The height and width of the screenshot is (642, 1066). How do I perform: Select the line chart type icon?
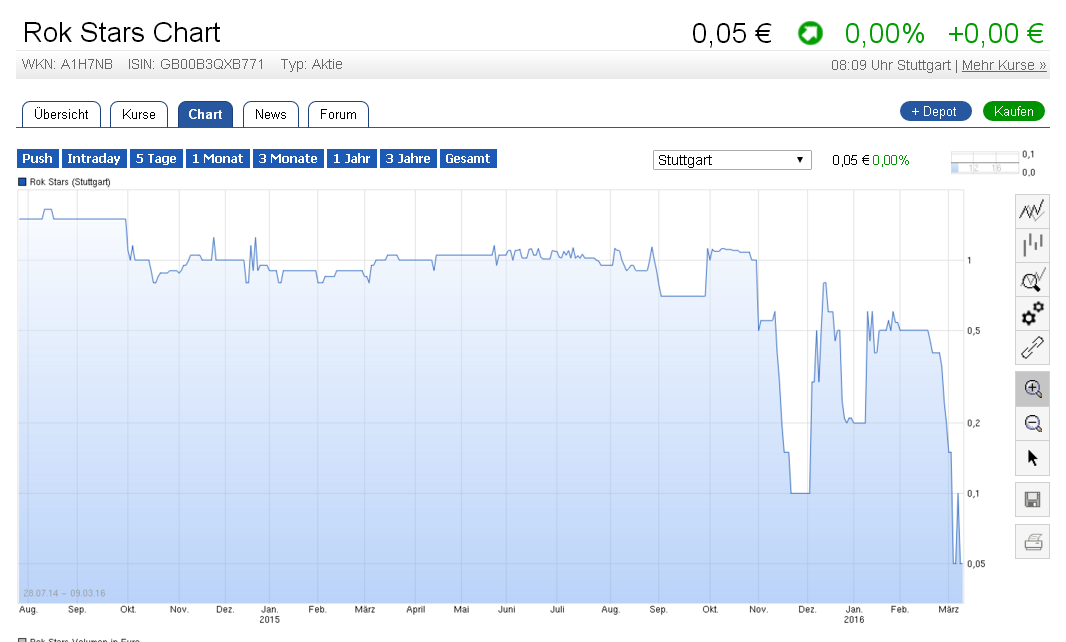1032,210
